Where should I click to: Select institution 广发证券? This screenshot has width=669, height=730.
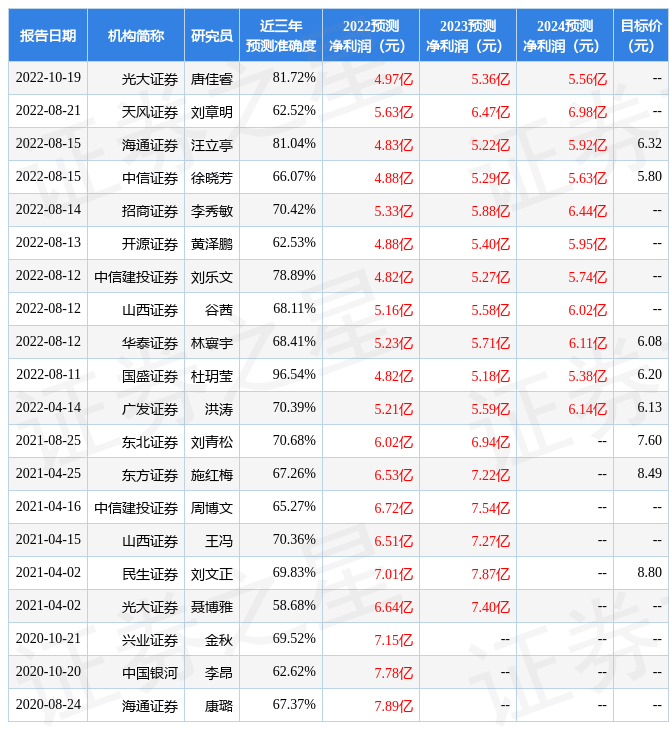pyautogui.click(x=150, y=409)
